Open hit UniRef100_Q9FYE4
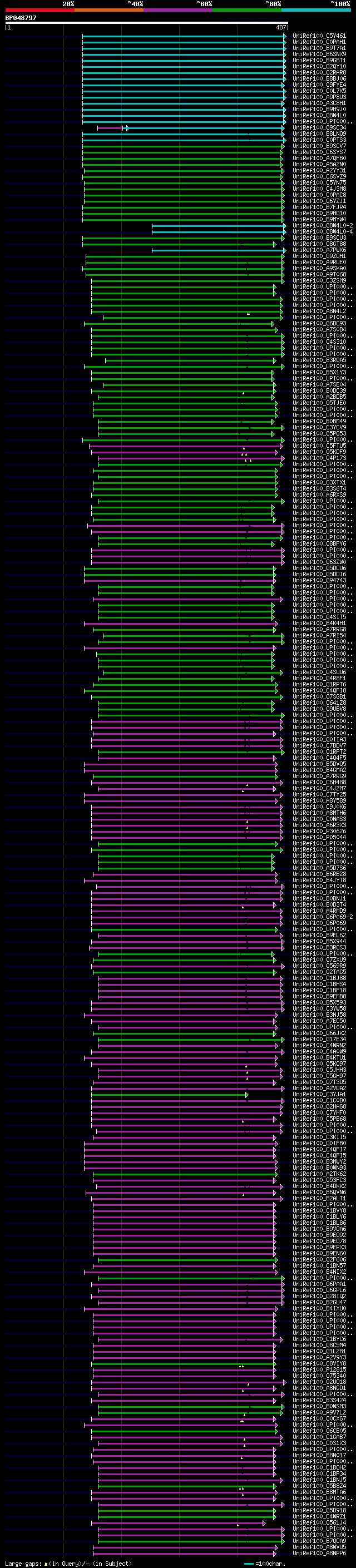356x1568 pixels. coord(319,85)
